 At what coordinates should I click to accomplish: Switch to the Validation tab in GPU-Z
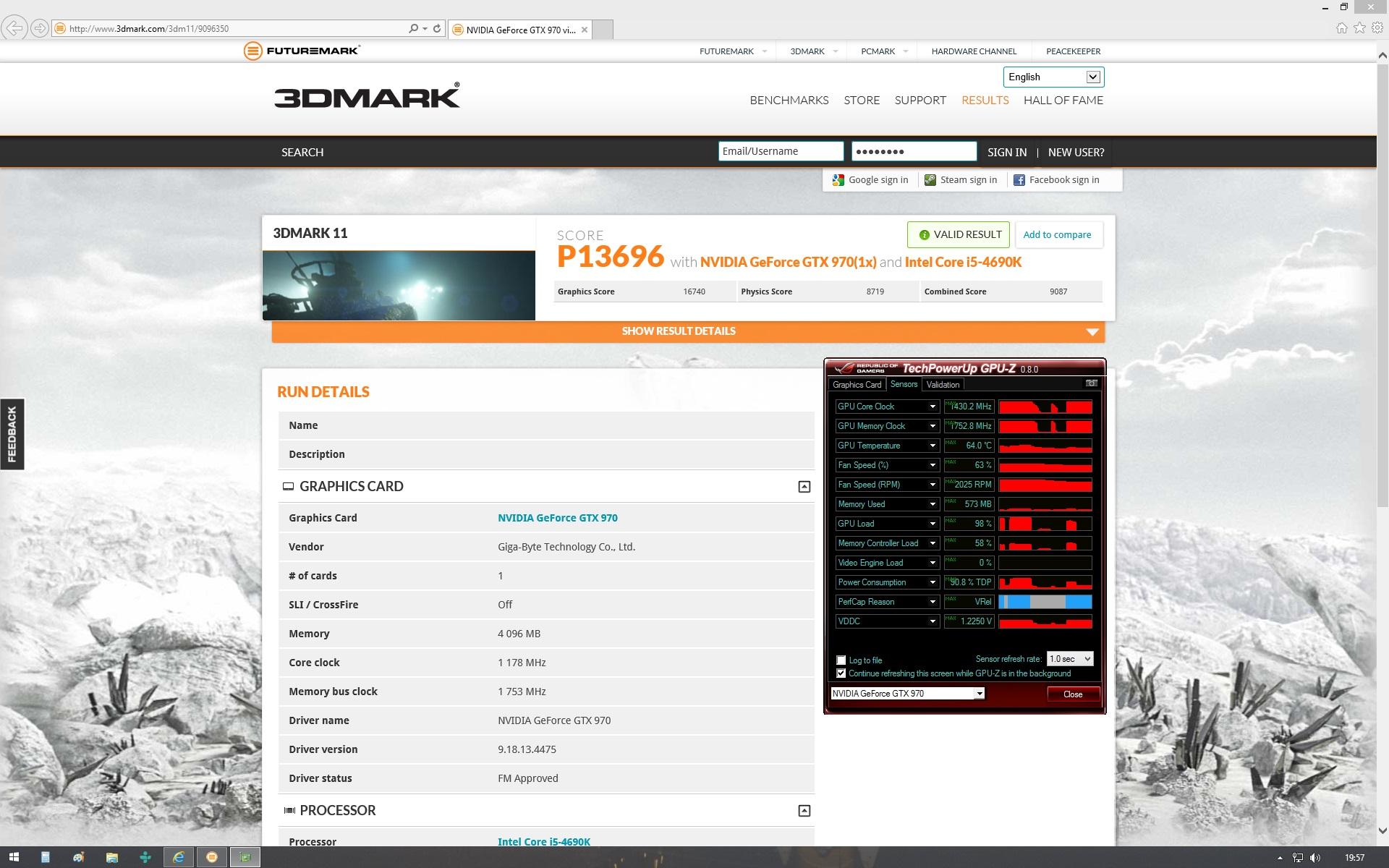coord(943,385)
